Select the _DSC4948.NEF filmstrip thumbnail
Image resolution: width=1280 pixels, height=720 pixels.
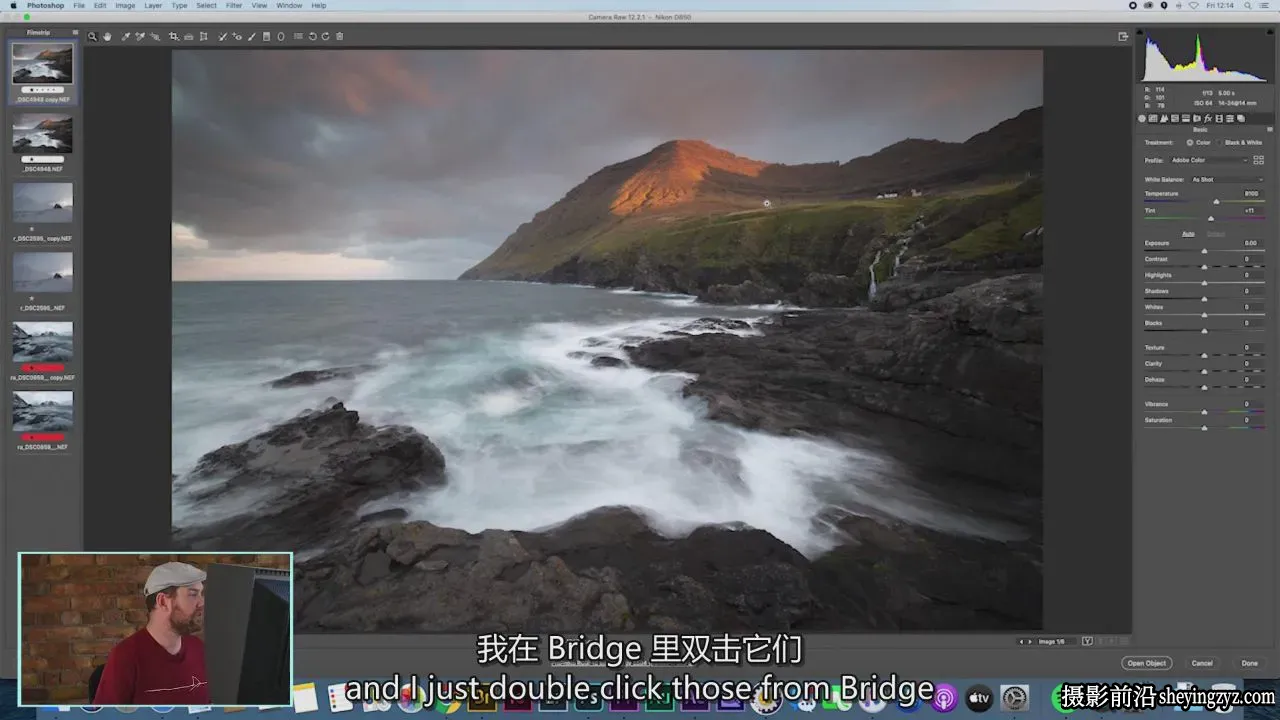tap(42, 134)
